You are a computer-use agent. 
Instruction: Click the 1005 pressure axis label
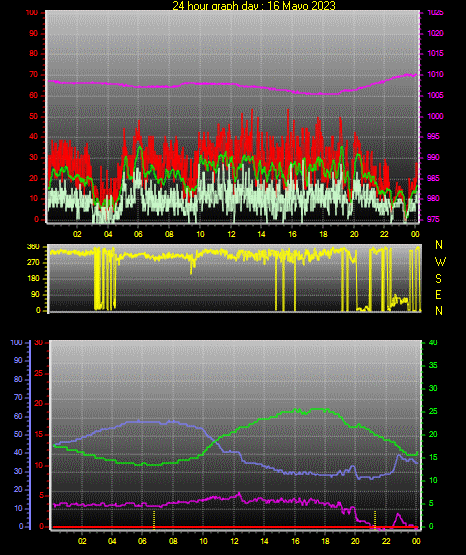coord(435,95)
